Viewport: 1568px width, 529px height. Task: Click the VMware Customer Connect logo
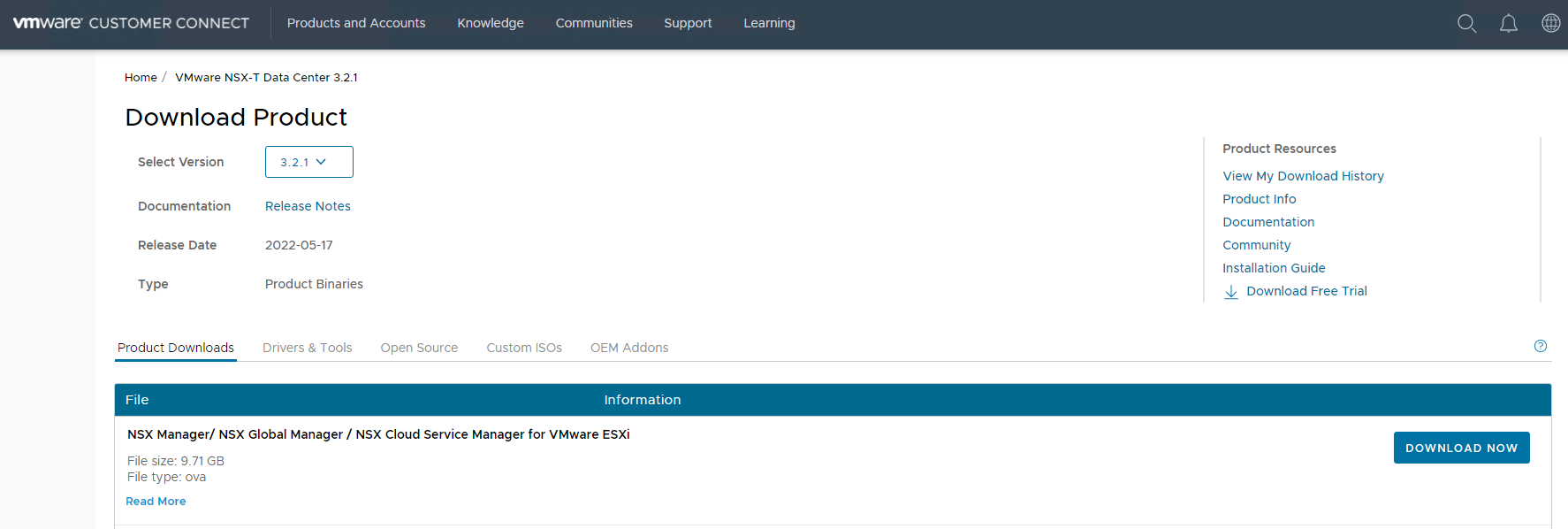pyautogui.click(x=131, y=23)
